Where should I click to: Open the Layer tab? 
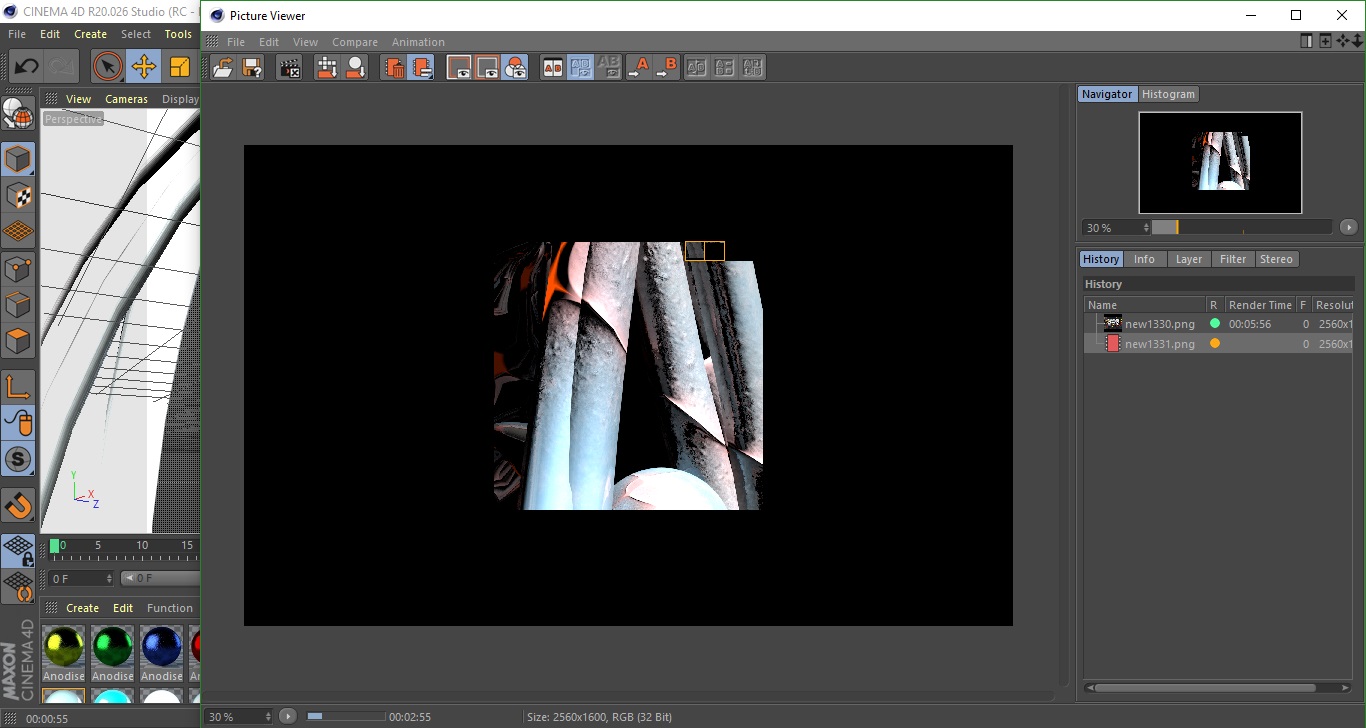pyautogui.click(x=1189, y=259)
